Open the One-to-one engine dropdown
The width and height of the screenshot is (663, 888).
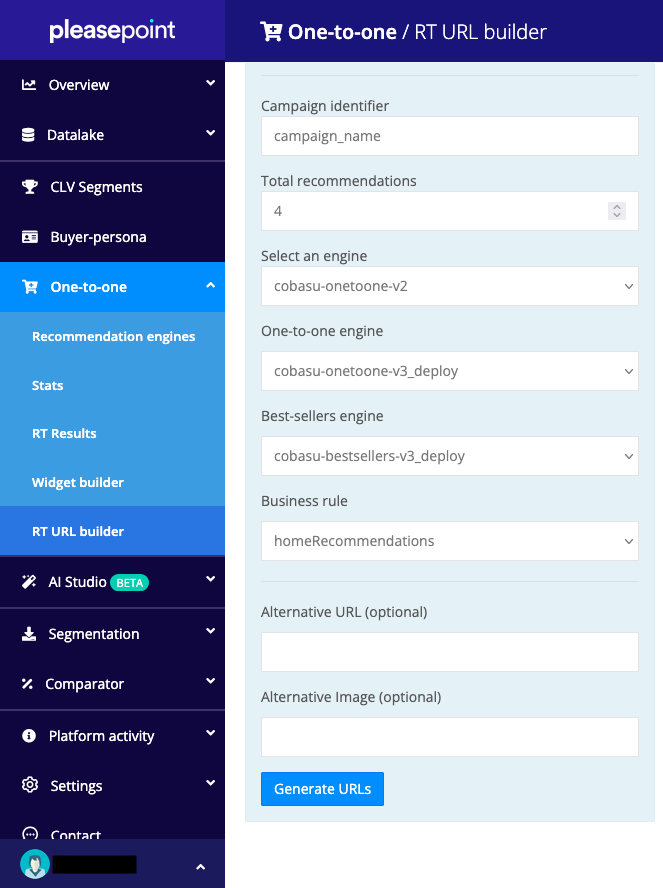point(449,371)
